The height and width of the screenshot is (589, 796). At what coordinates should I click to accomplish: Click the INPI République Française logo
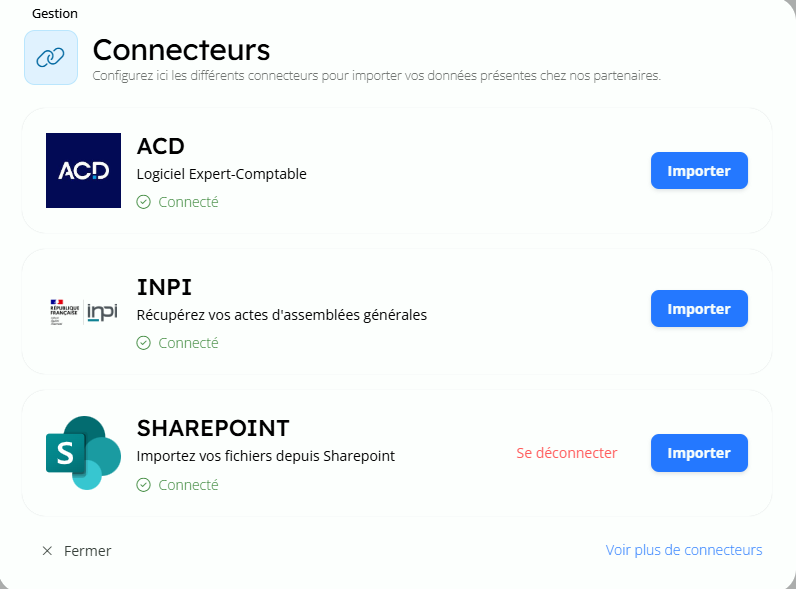coord(83,311)
